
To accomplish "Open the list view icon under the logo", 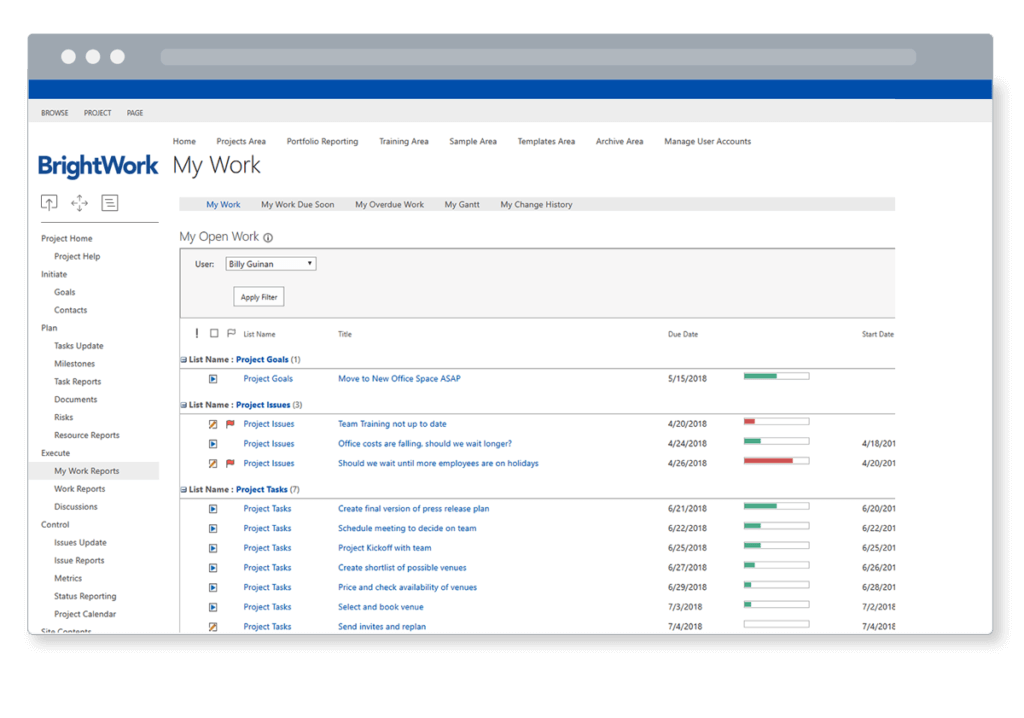I will point(109,202).
